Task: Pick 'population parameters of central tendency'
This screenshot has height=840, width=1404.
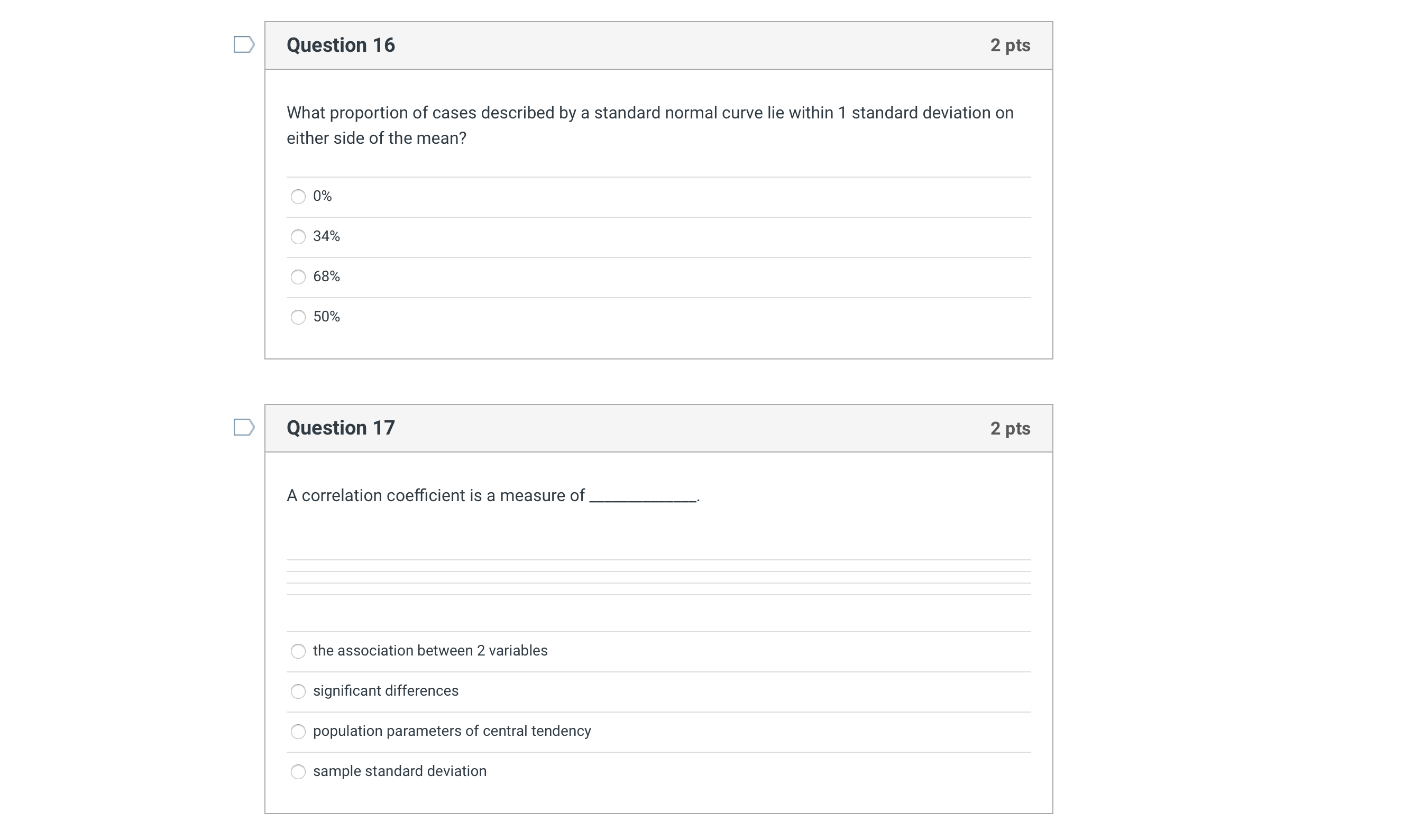Action: coord(298,731)
